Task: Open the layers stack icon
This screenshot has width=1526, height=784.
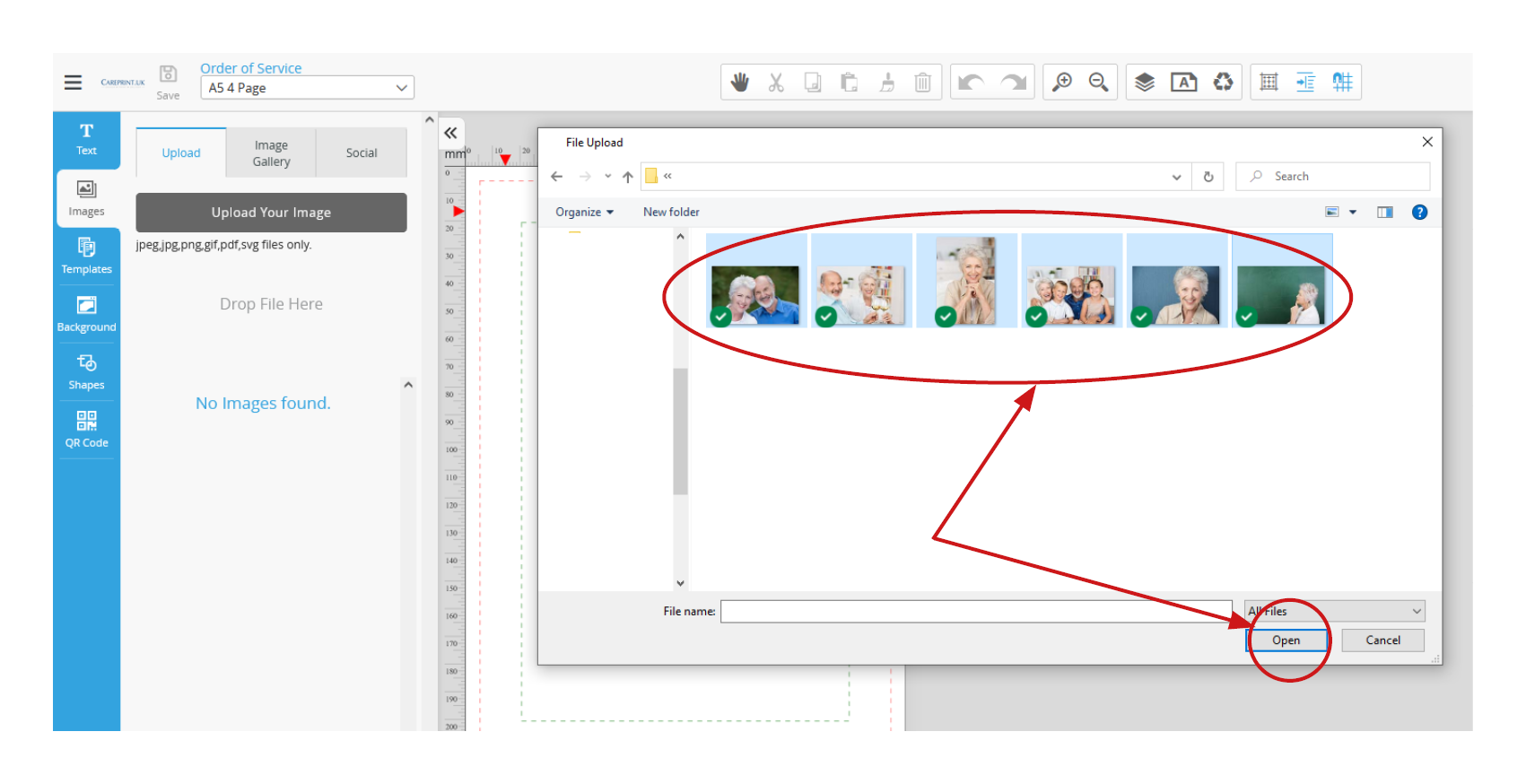Action: pyautogui.click(x=1144, y=83)
